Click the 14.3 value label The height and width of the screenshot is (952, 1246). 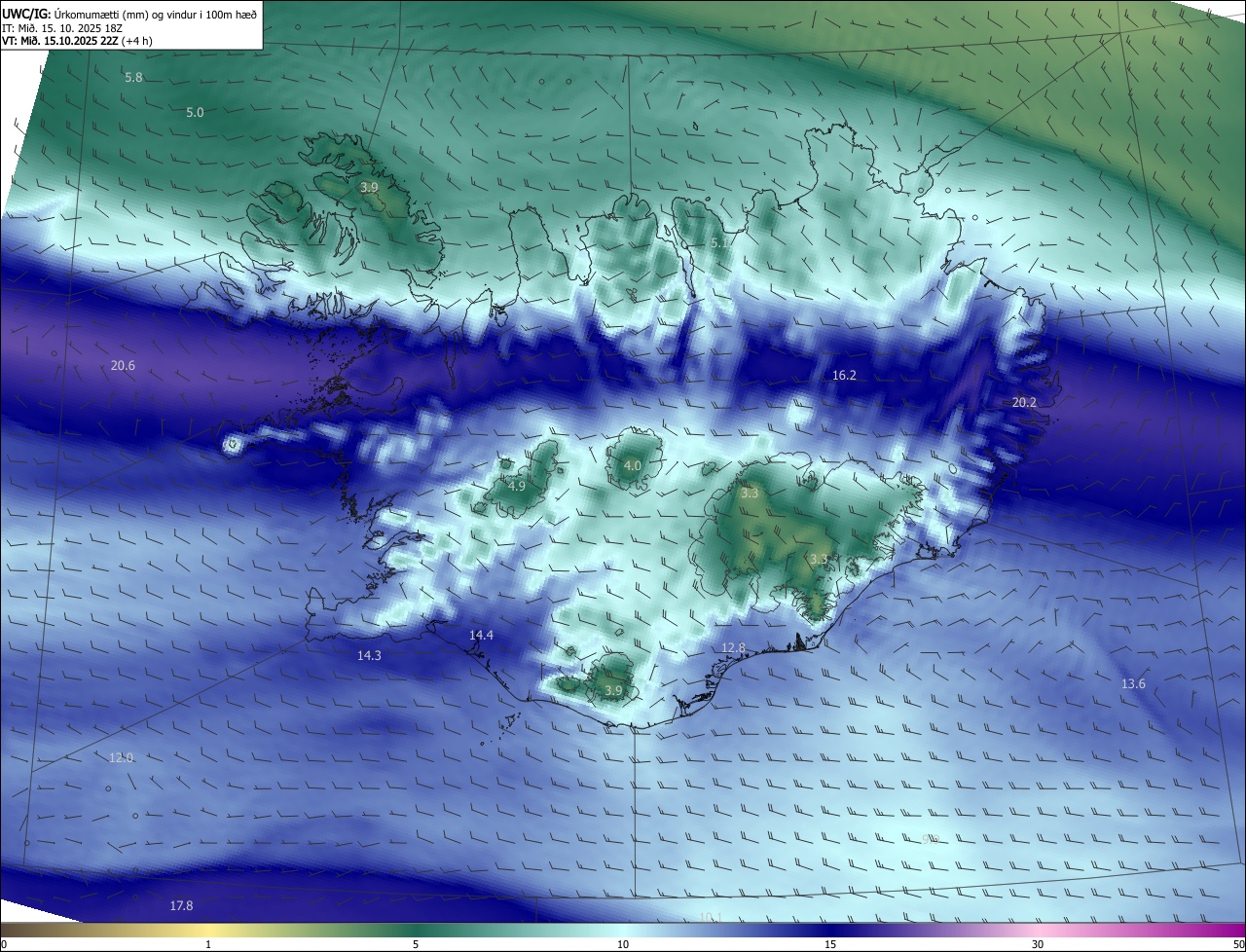coord(369,656)
